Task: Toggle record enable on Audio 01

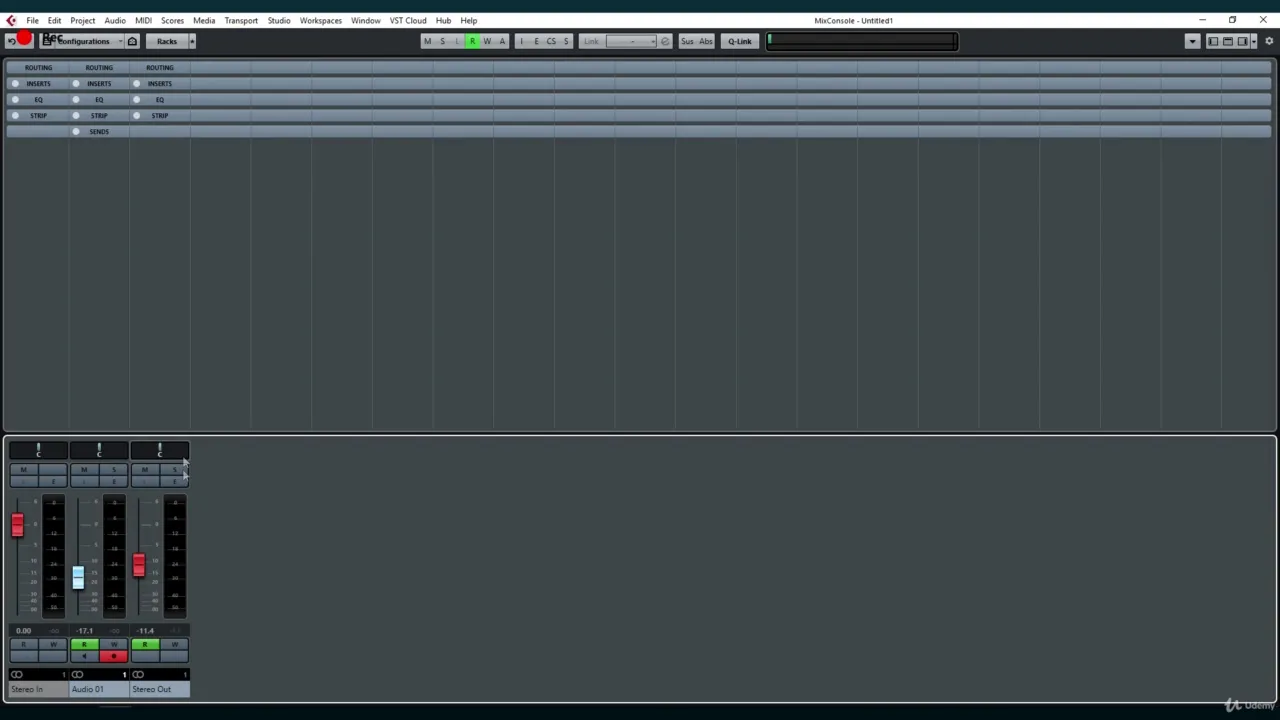Action: pos(113,656)
